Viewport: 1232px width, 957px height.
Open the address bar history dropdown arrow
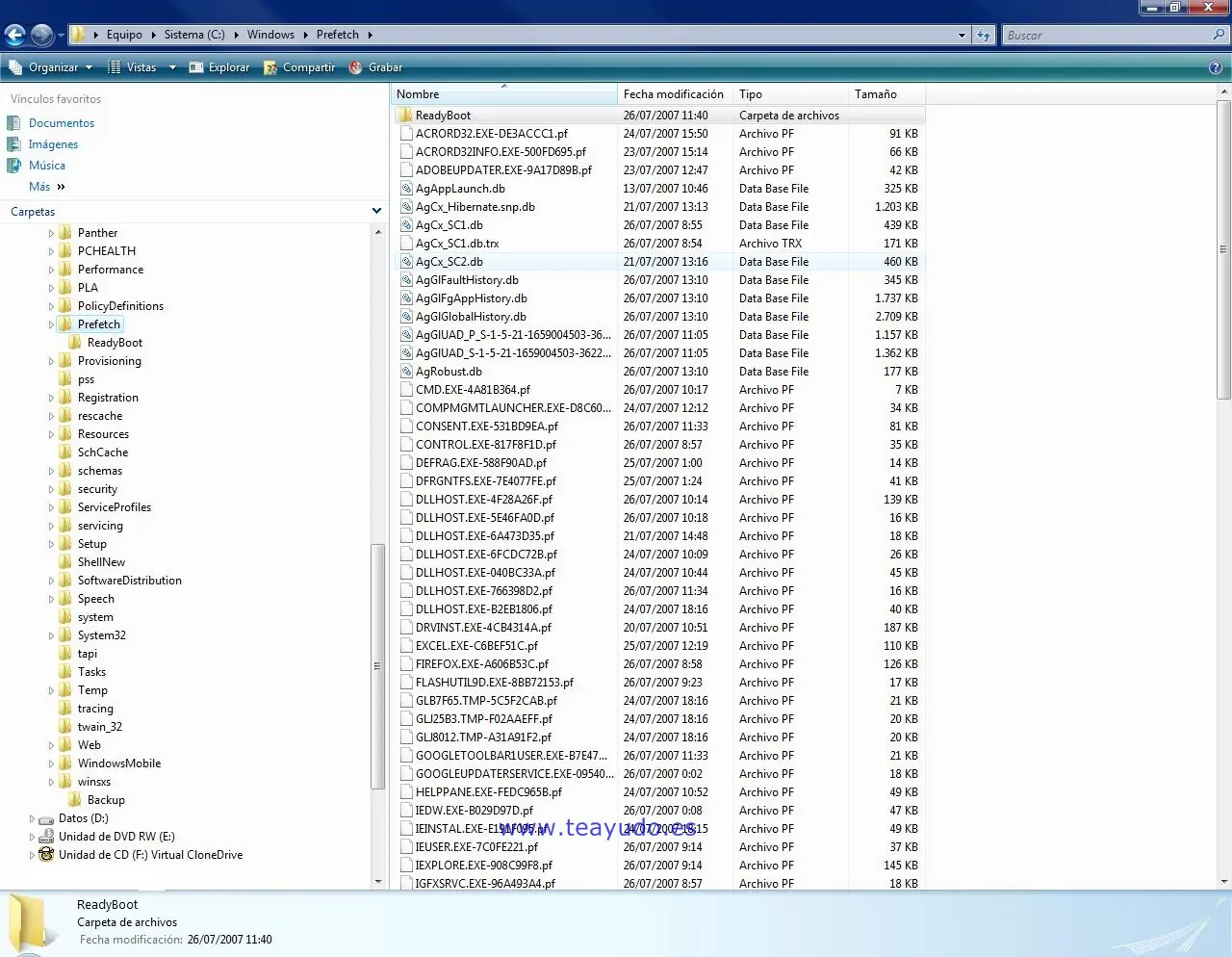(x=961, y=35)
